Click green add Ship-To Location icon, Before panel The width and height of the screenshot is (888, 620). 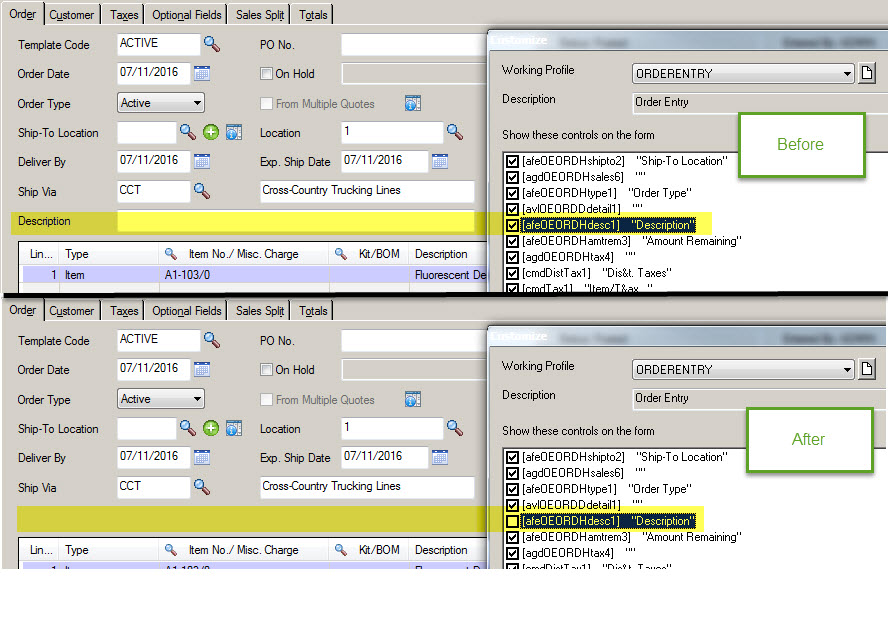pyautogui.click(x=211, y=132)
